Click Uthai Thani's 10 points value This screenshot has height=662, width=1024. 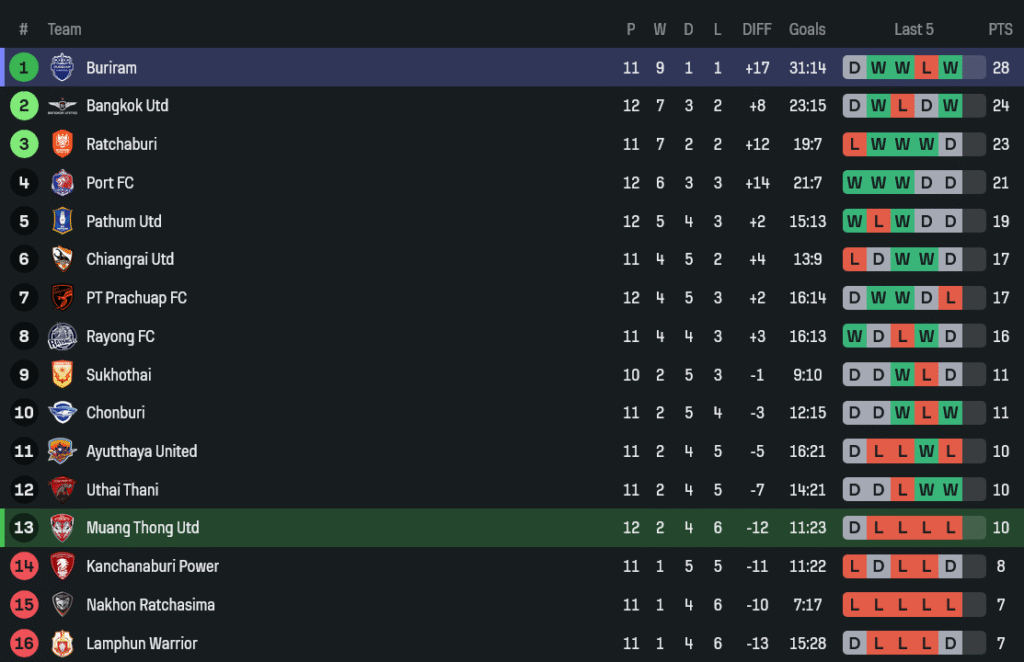click(x=1000, y=490)
